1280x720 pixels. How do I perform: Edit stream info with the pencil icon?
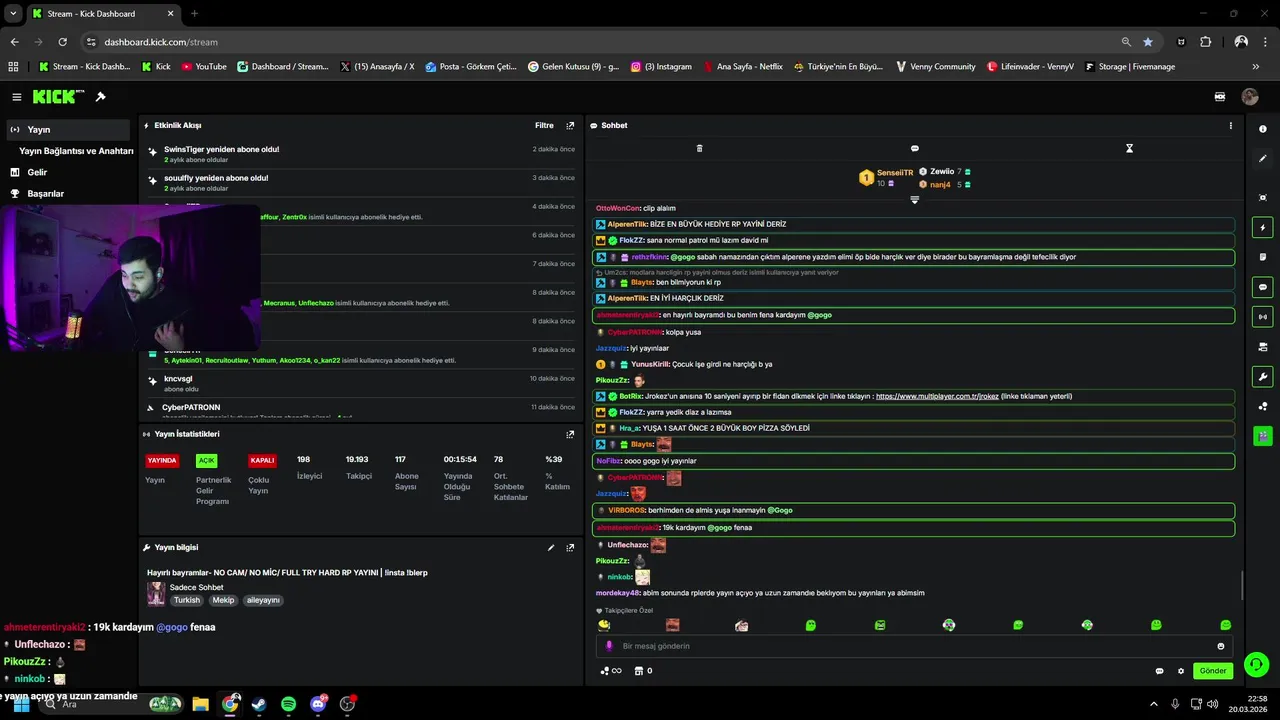[x=550, y=548]
